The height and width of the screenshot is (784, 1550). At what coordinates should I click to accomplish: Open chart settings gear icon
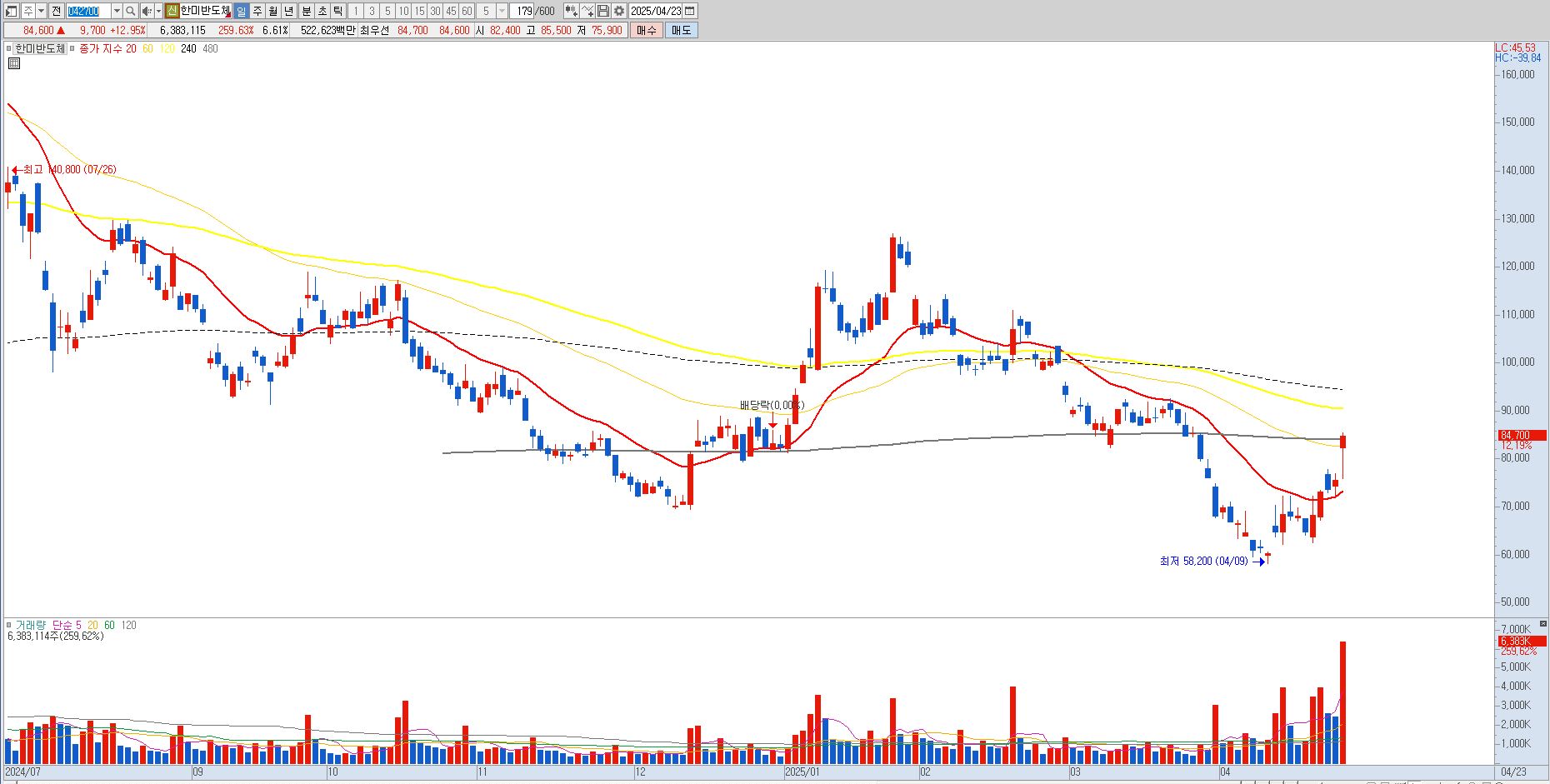(x=619, y=11)
